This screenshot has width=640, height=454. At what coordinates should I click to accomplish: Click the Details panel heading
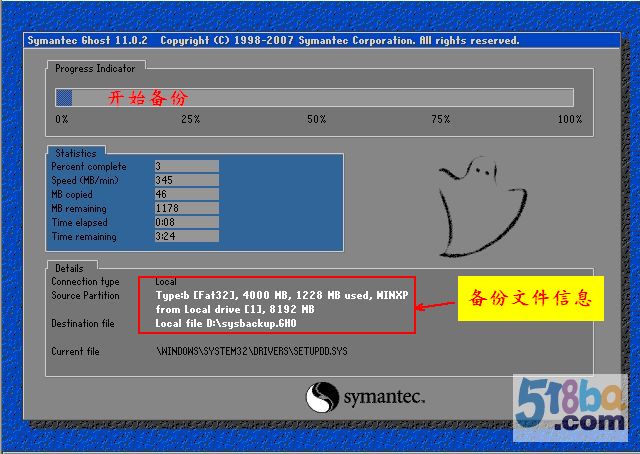[69, 268]
